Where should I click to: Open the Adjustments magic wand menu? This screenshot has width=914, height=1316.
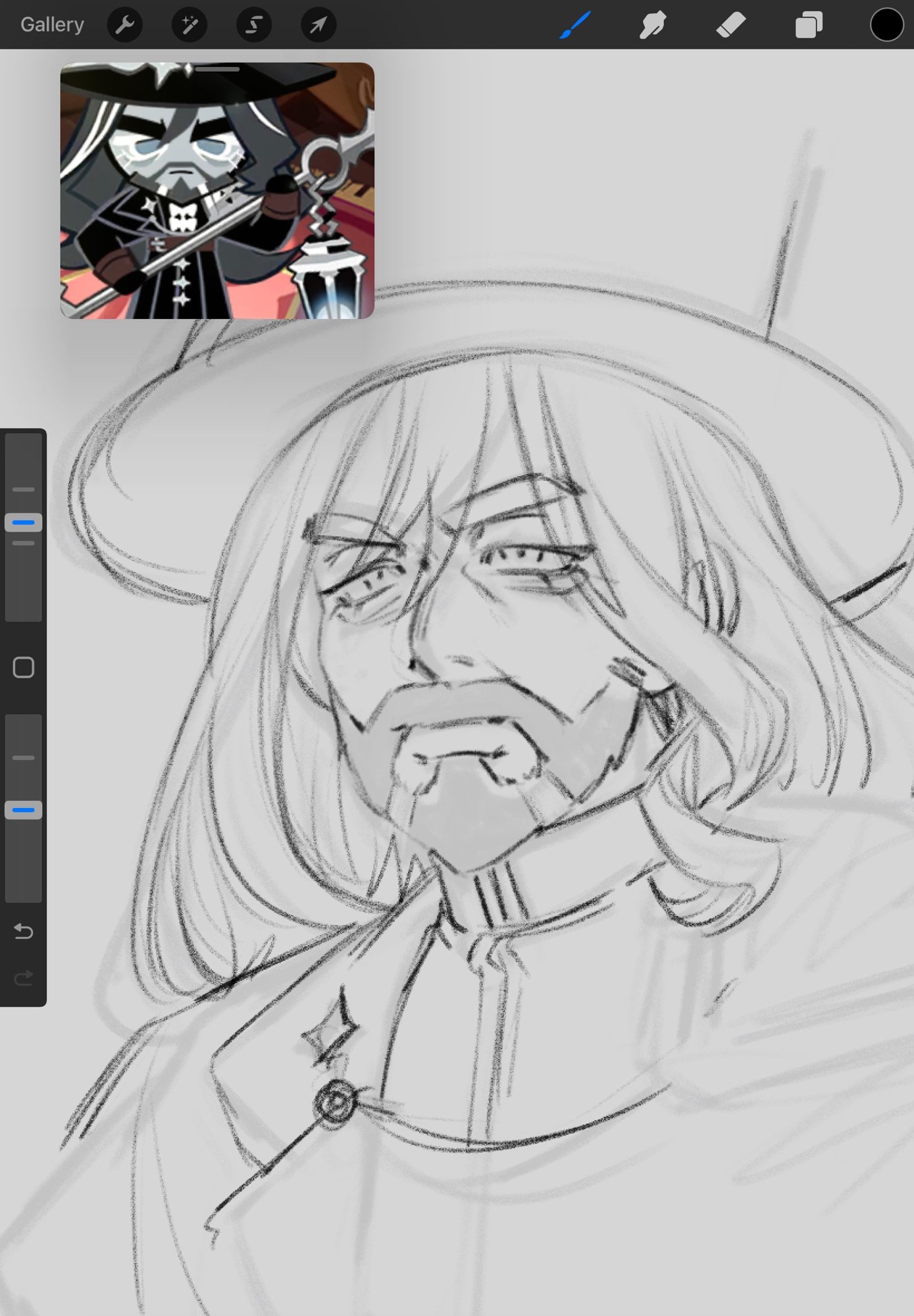[x=190, y=25]
